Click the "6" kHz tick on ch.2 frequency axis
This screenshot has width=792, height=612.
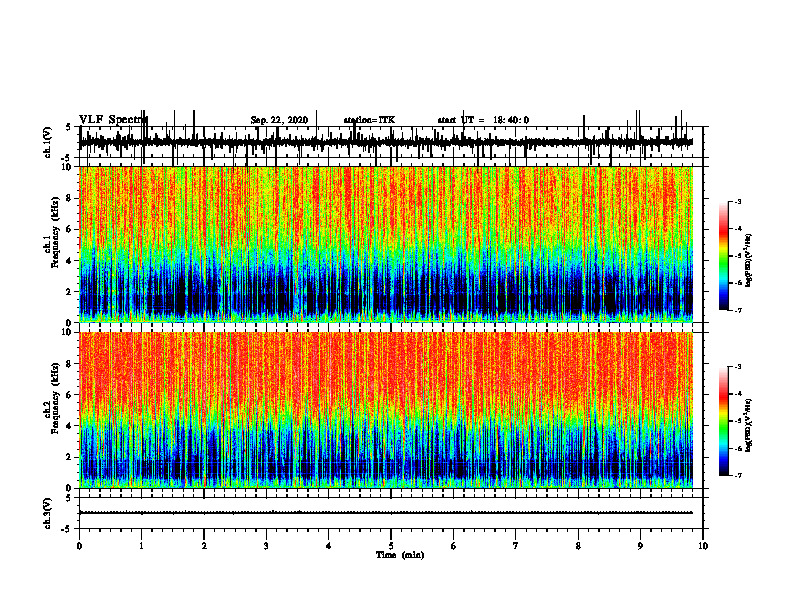pos(69,395)
